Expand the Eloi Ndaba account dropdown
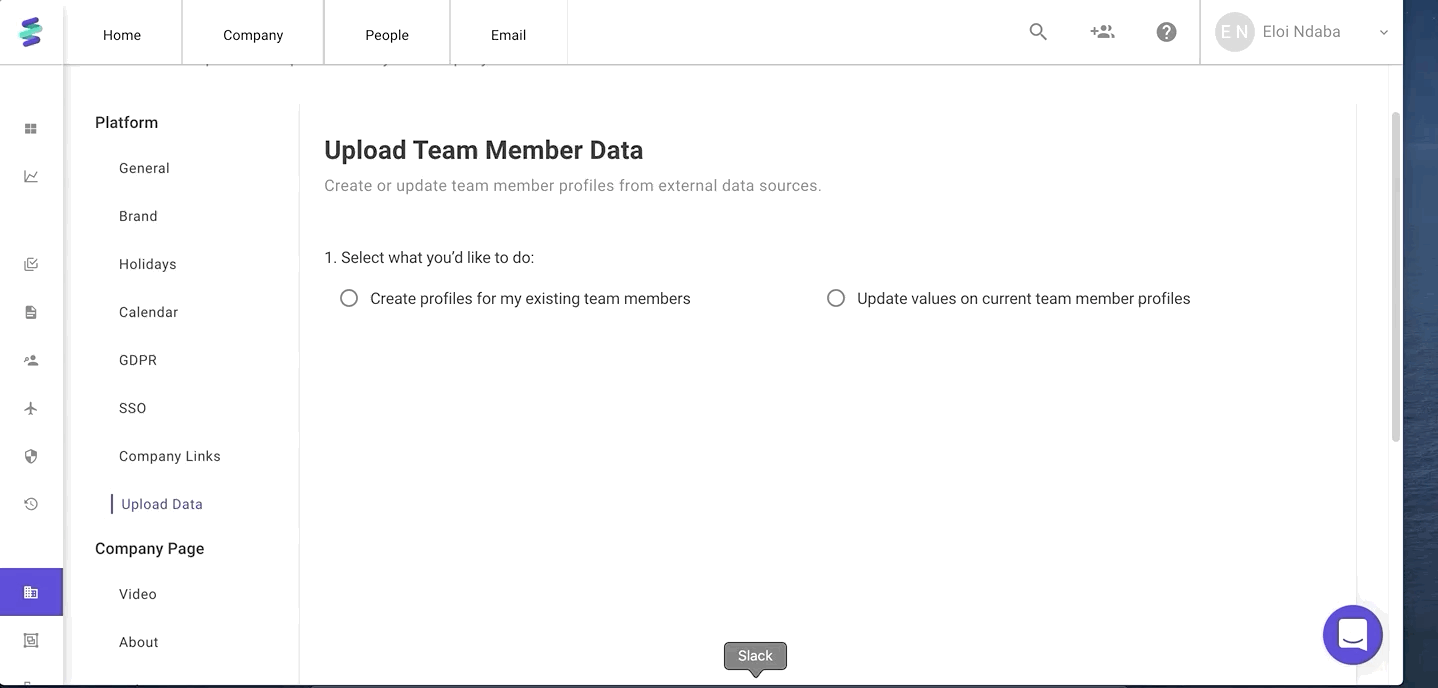 click(x=1383, y=32)
